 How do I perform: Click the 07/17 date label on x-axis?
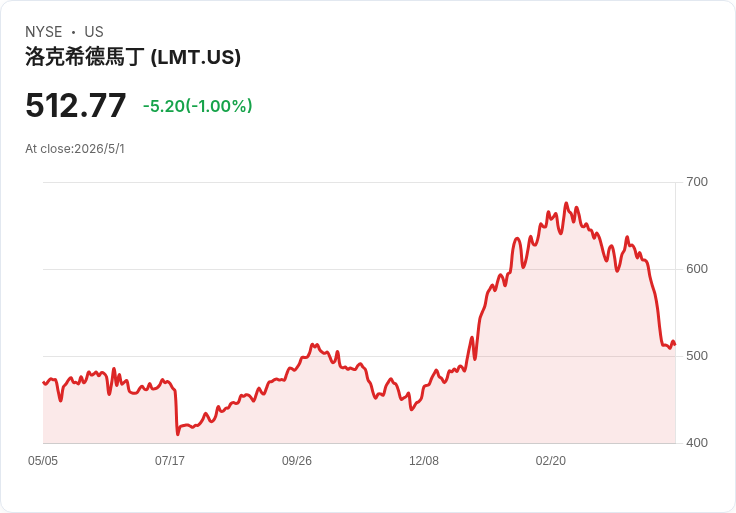tap(170, 460)
